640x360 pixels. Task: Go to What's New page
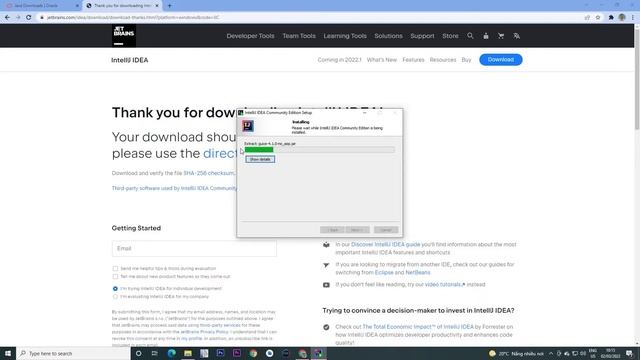[x=382, y=60]
